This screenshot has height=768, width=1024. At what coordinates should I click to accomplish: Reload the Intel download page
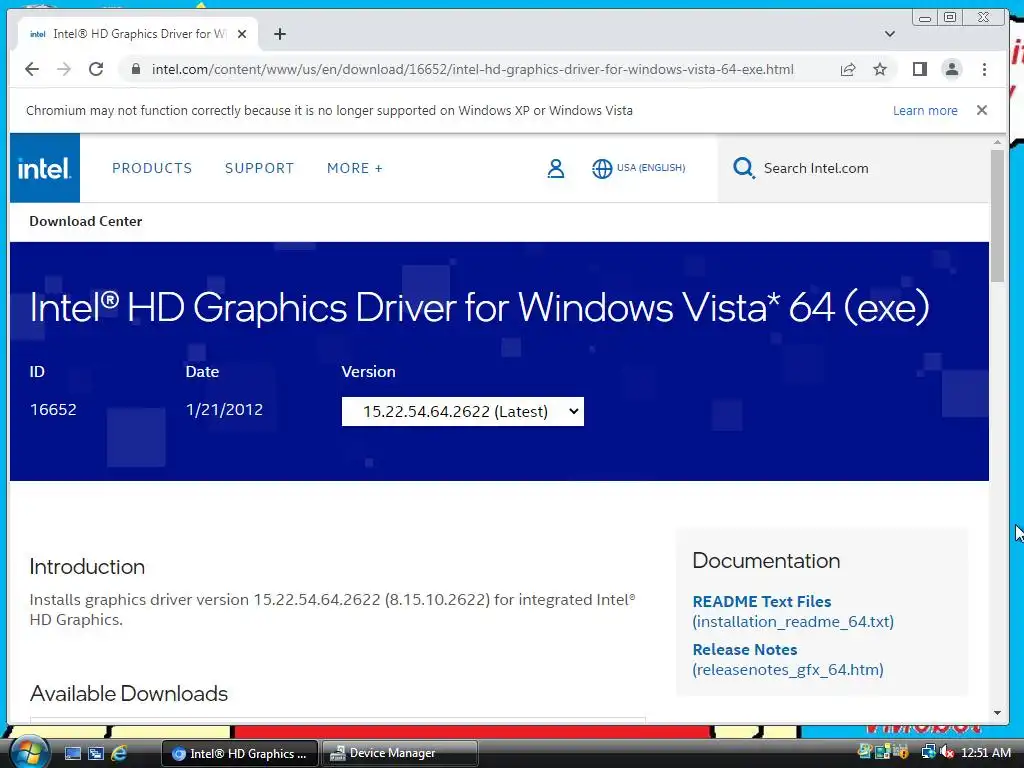(96, 69)
